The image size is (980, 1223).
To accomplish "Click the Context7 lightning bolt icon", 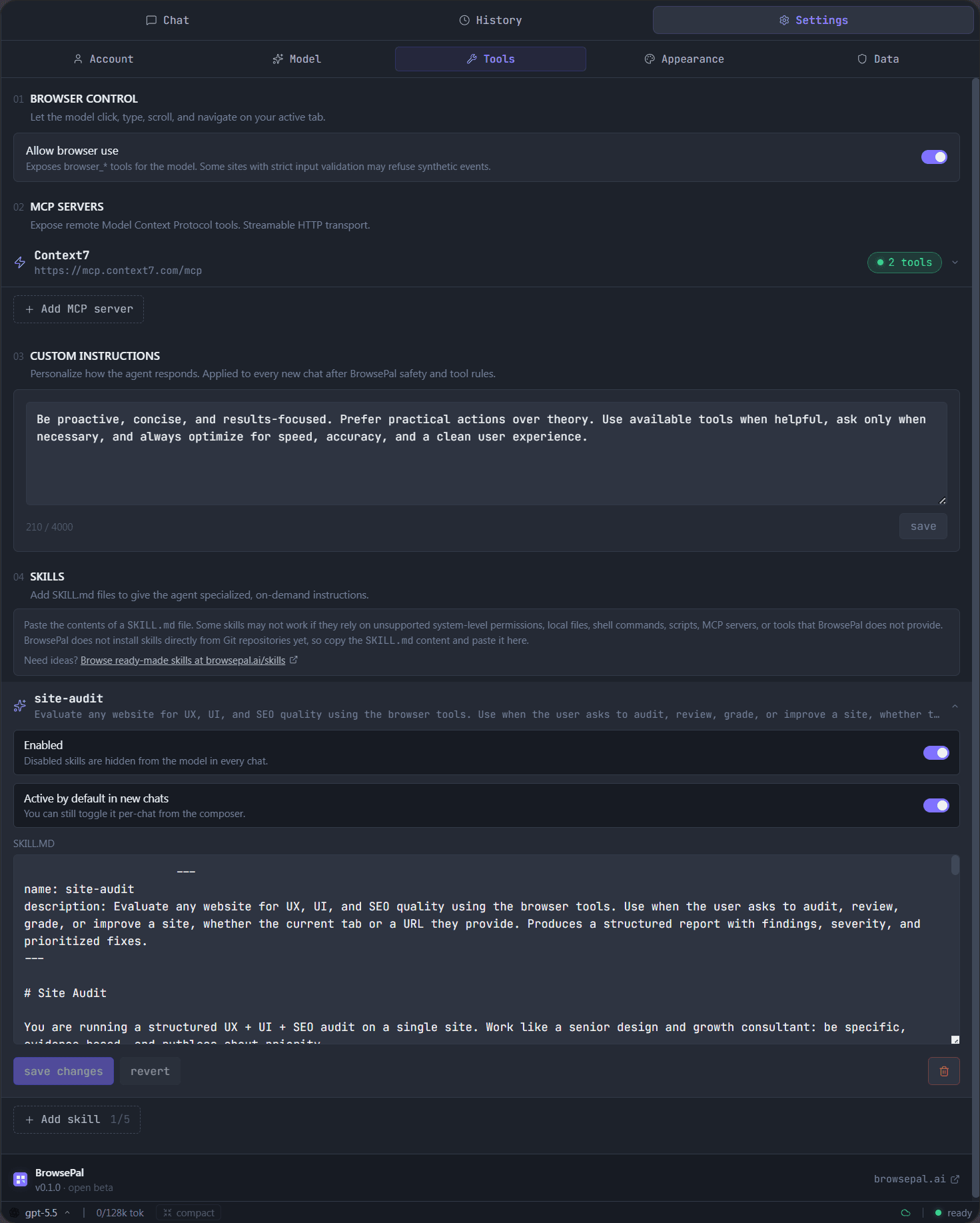I will [19, 262].
